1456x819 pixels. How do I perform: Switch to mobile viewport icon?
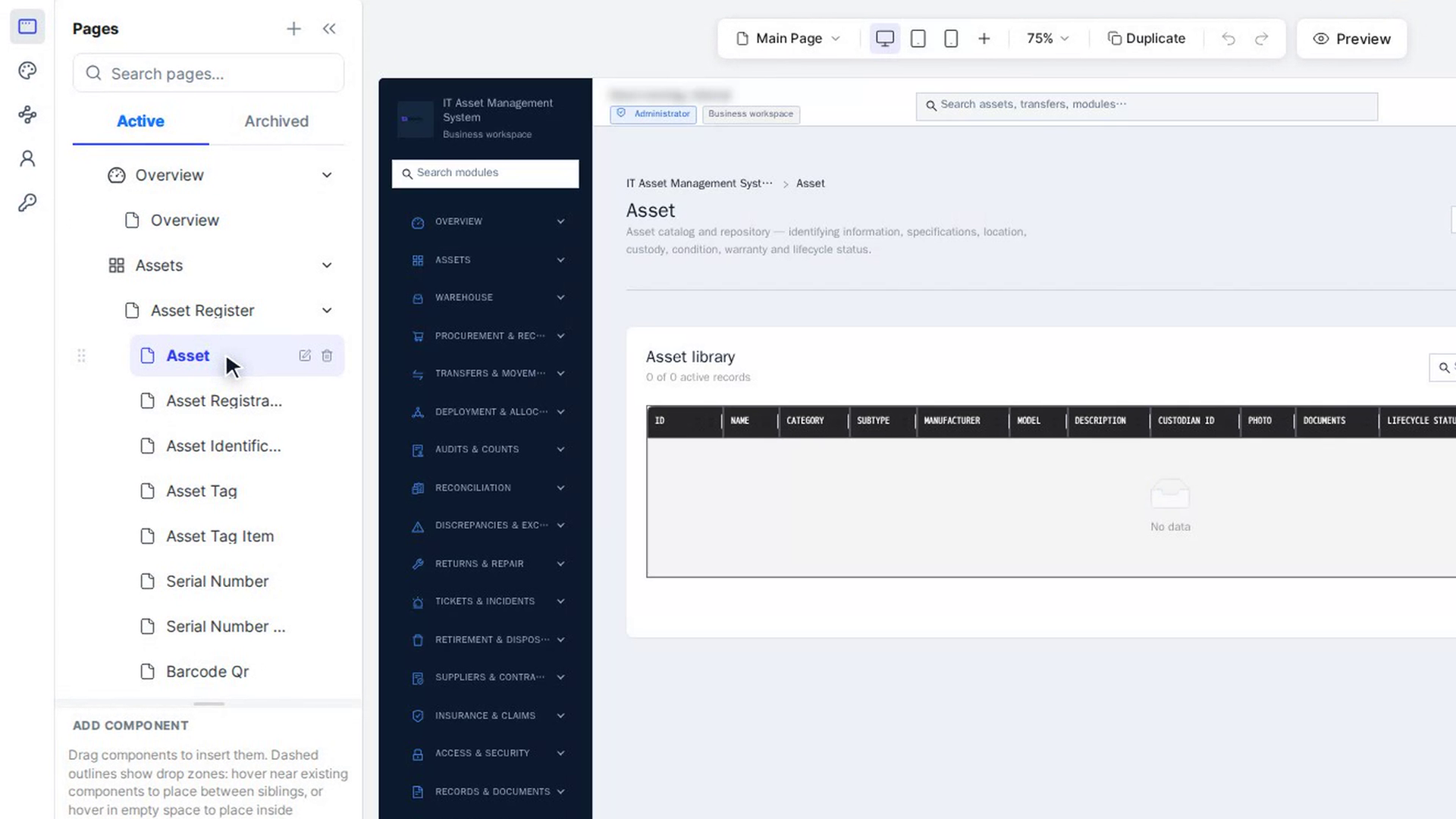951,39
